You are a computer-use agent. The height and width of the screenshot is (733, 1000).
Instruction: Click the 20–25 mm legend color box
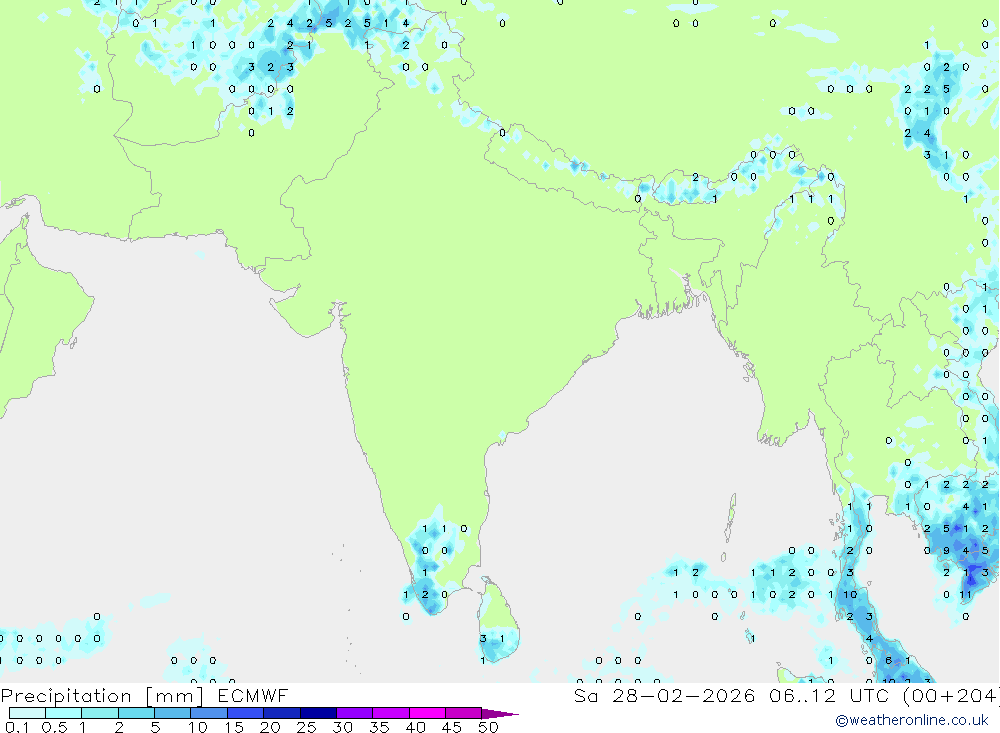282,713
